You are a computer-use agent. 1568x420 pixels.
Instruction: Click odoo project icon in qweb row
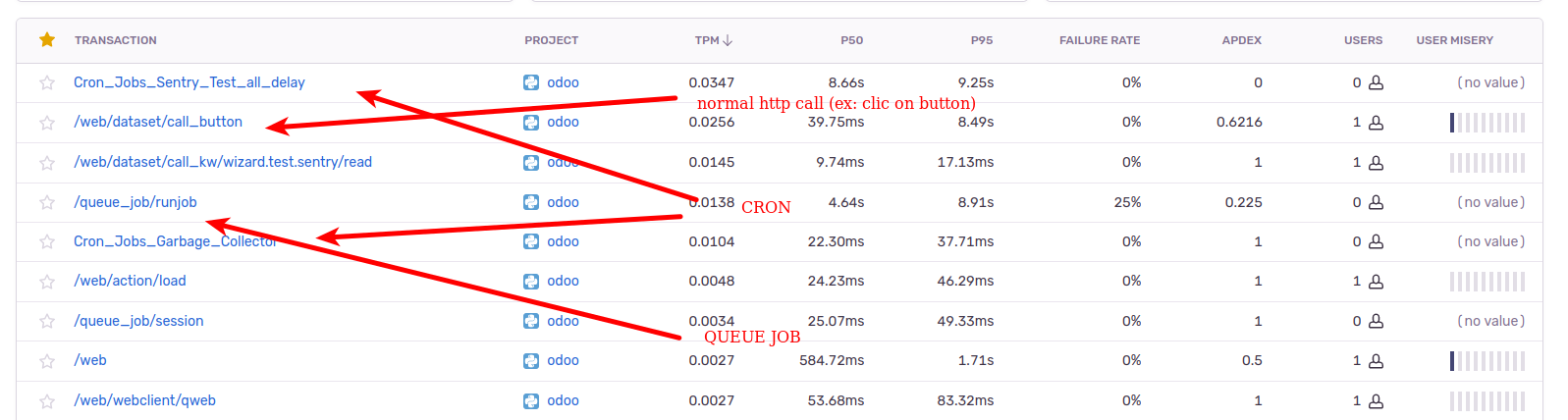[x=531, y=401]
